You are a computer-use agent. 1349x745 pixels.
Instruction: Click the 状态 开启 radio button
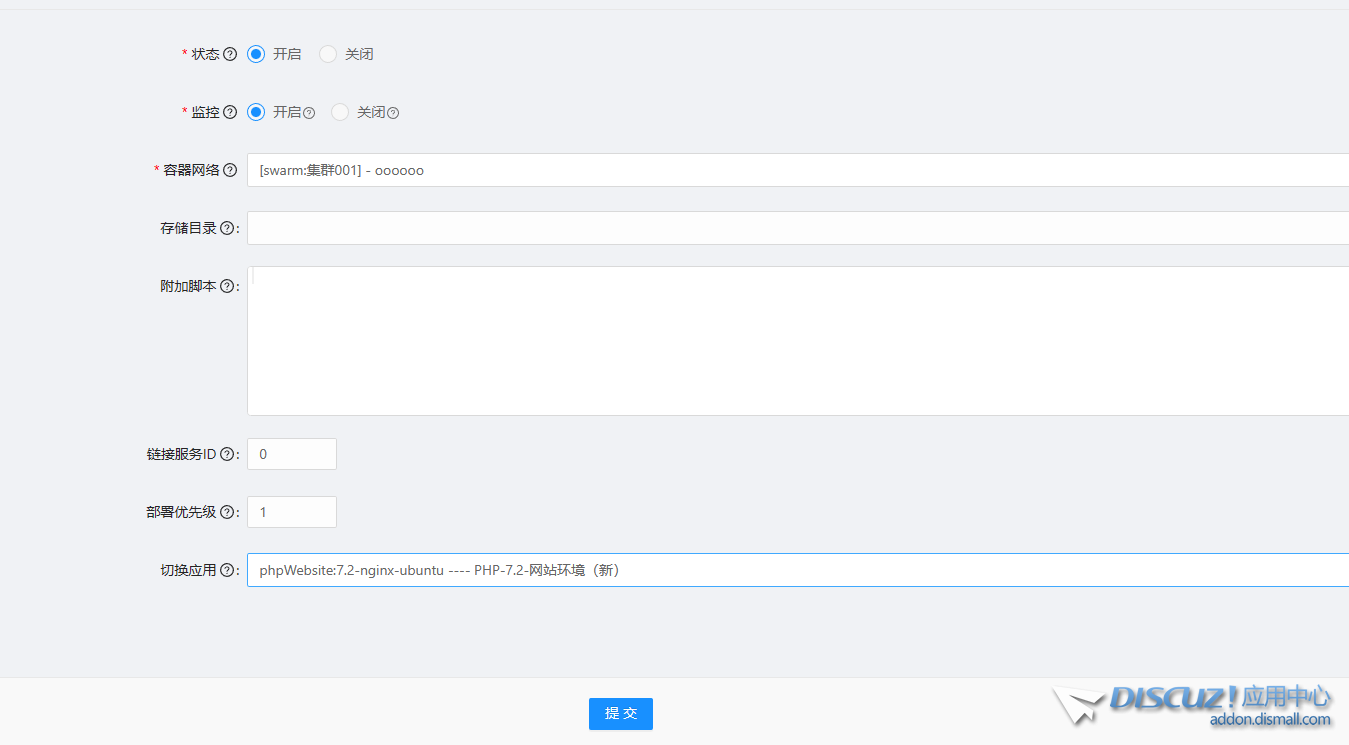click(x=256, y=54)
